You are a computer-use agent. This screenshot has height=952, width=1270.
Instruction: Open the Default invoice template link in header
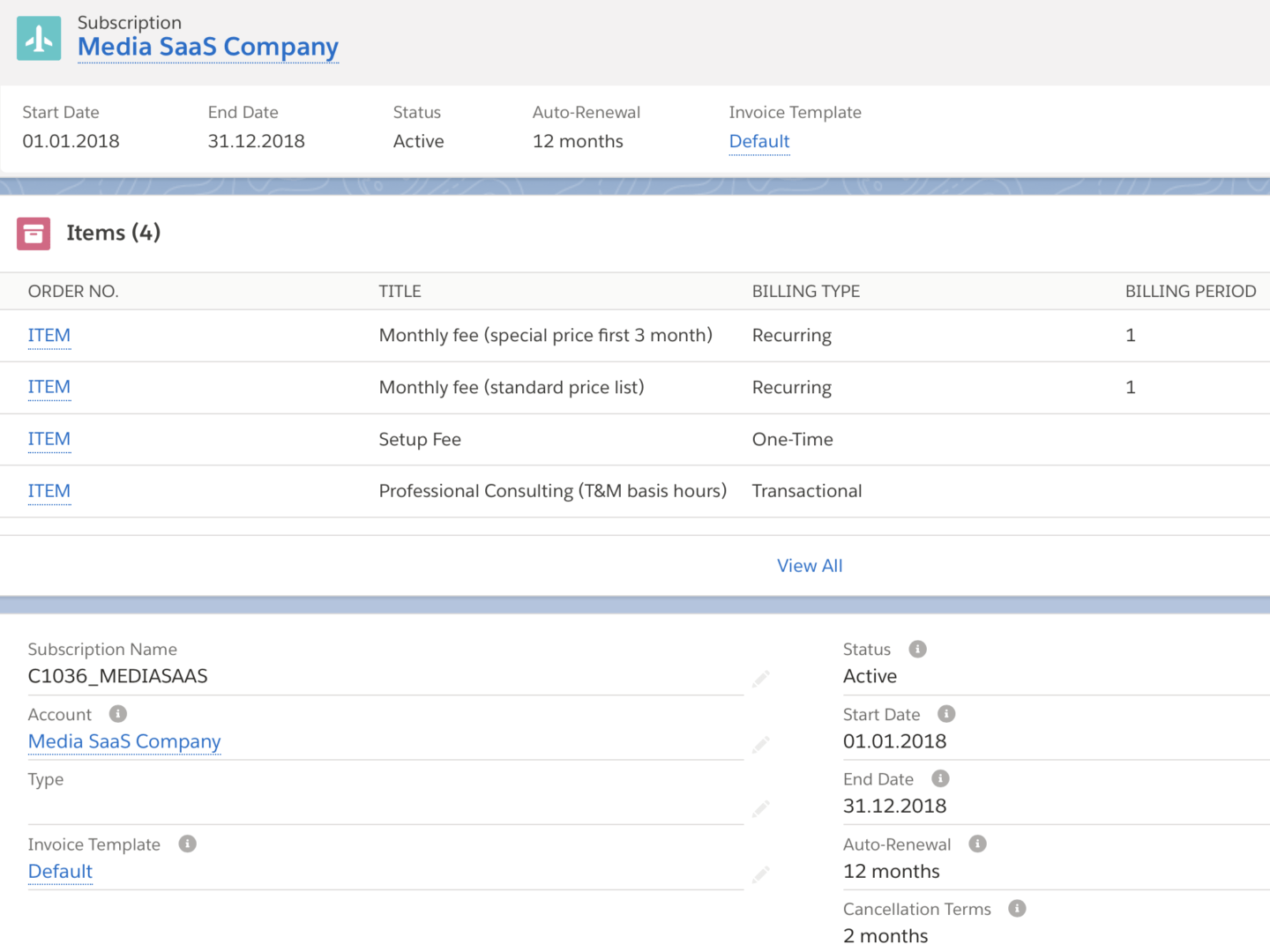tap(759, 141)
